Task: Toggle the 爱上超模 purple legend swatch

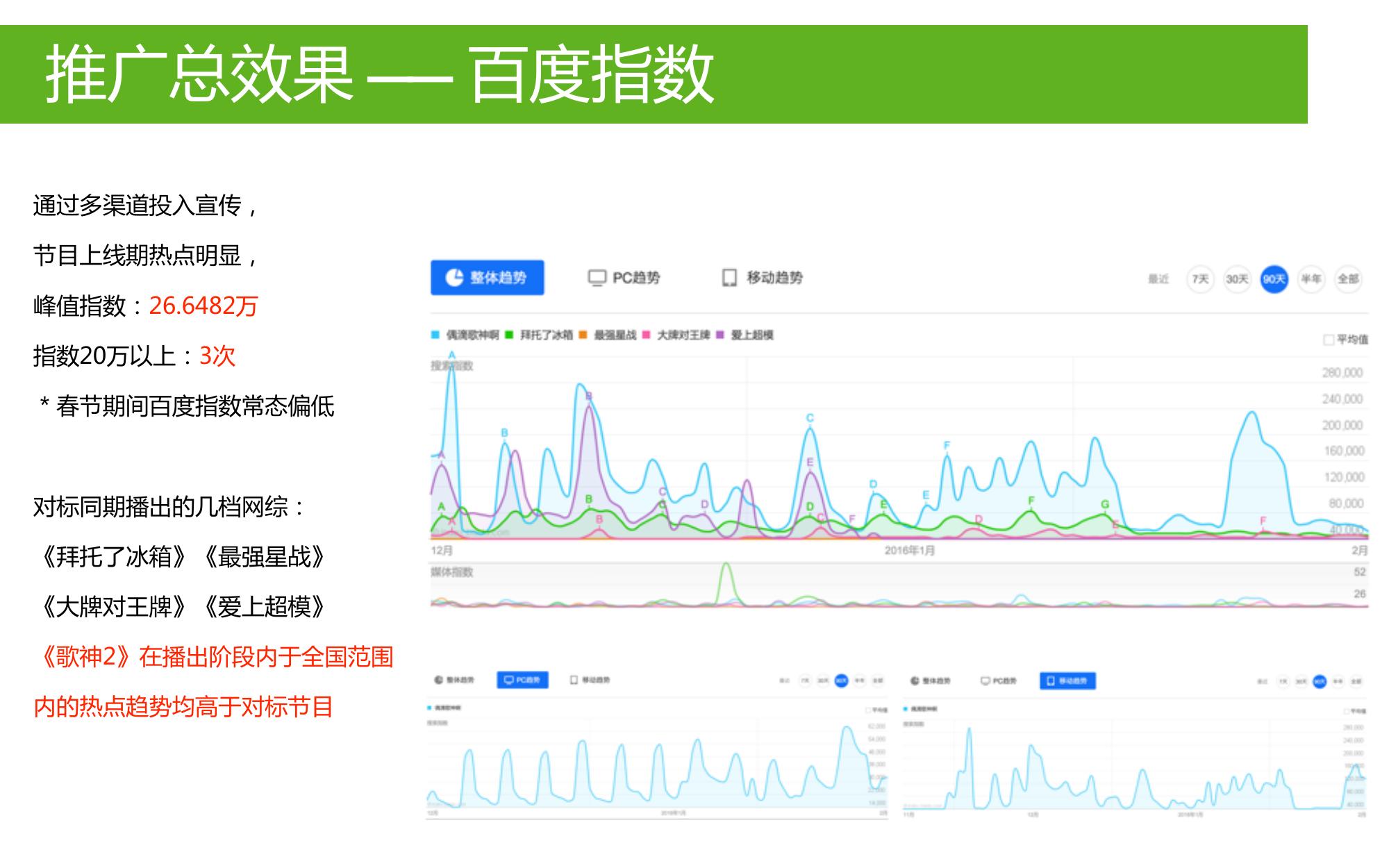Action: point(720,335)
